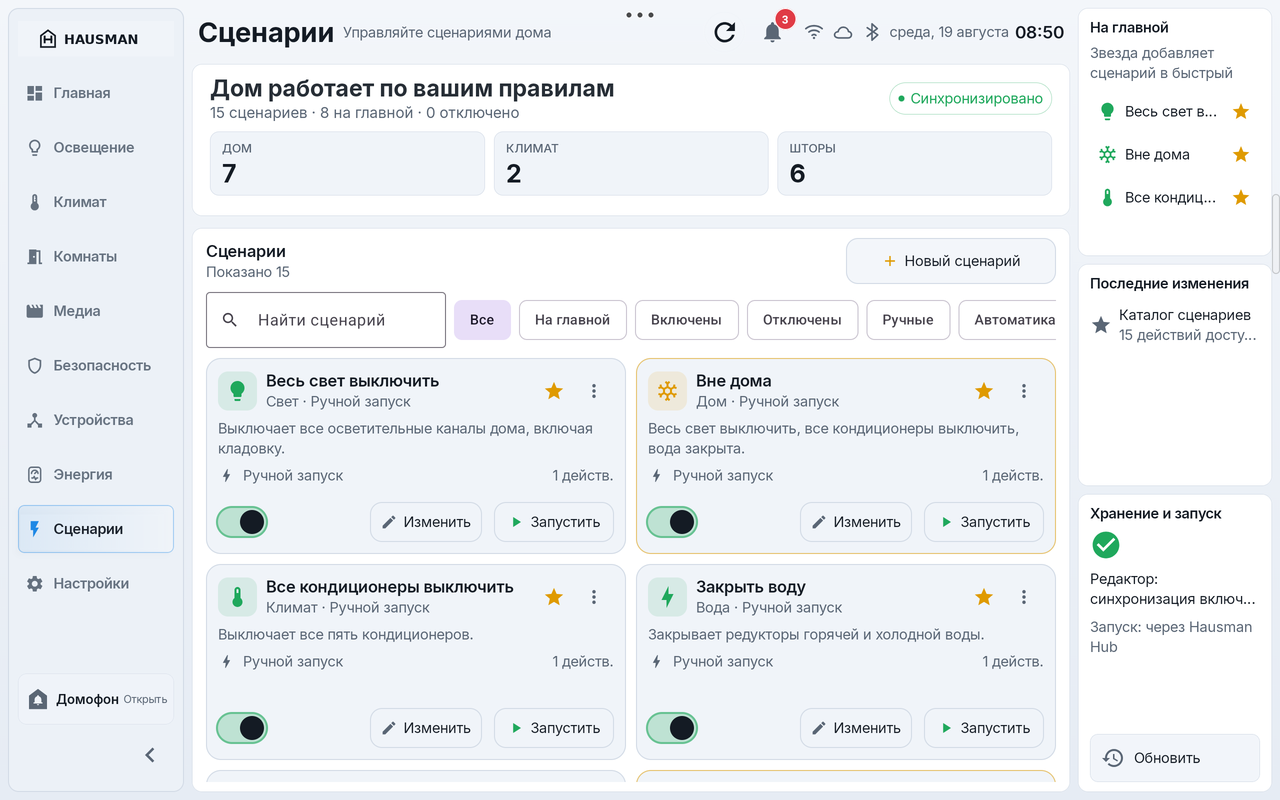1280x800 pixels.
Task: Open Энергия in the sidebar
Action: coord(96,474)
